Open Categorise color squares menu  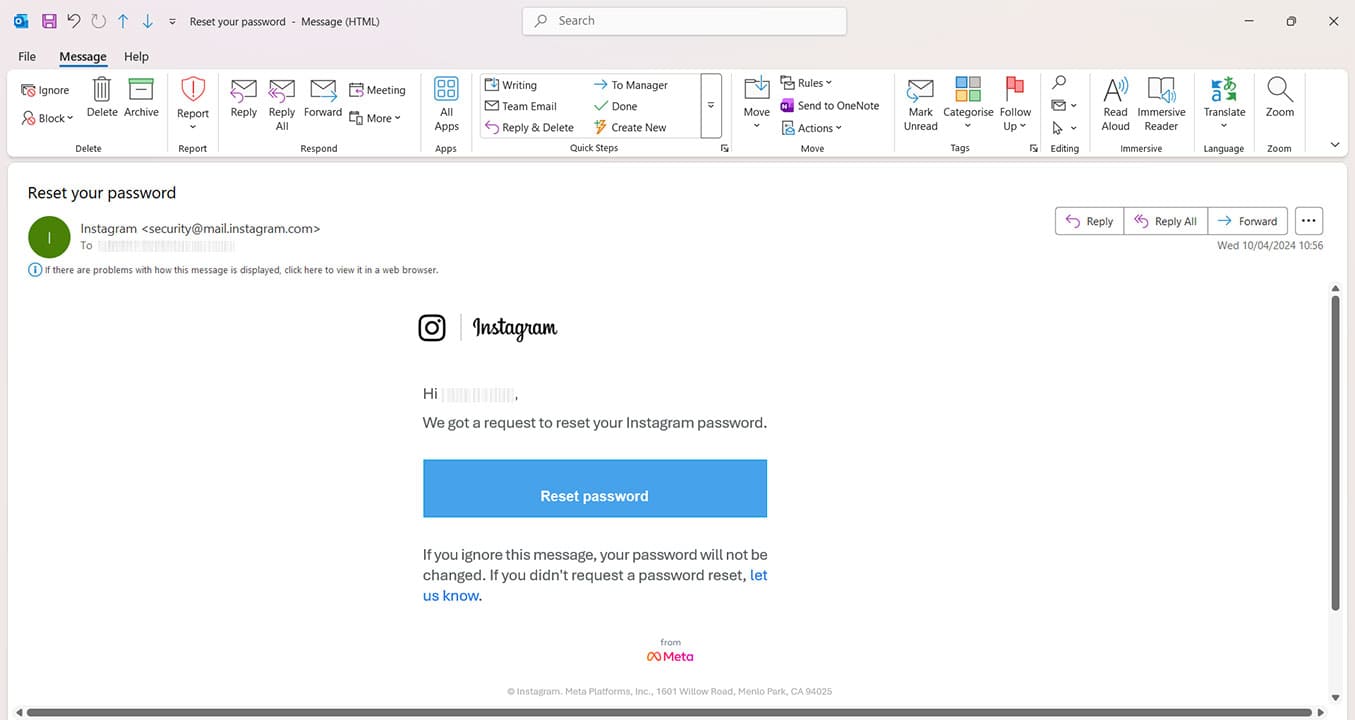(x=968, y=103)
